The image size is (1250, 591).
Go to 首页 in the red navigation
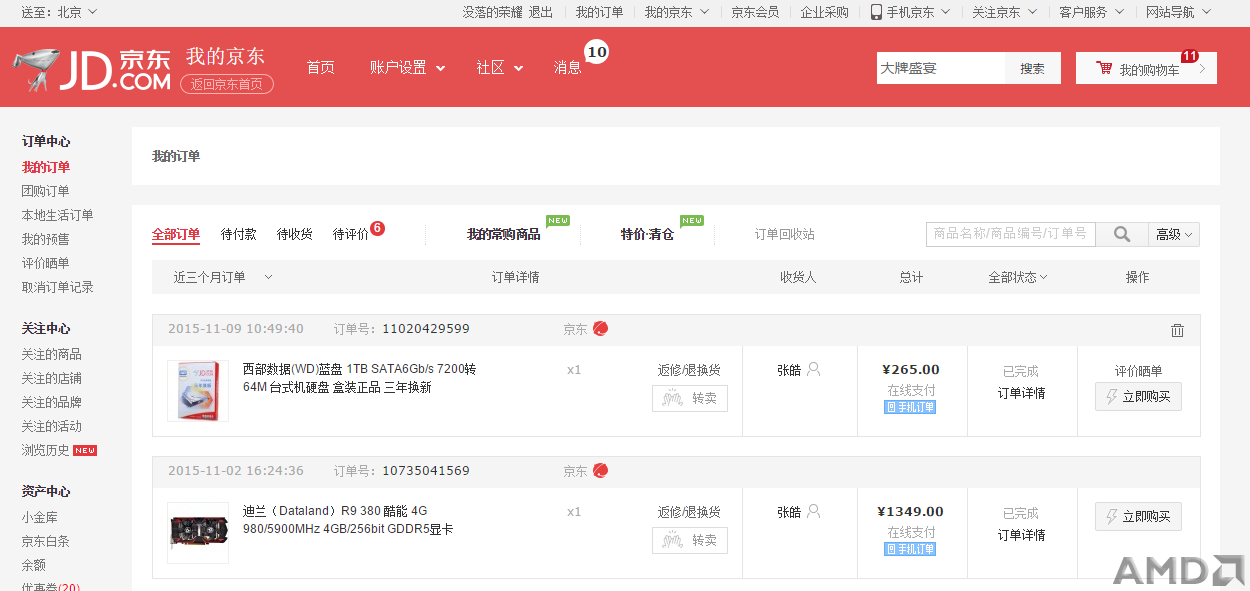point(321,67)
